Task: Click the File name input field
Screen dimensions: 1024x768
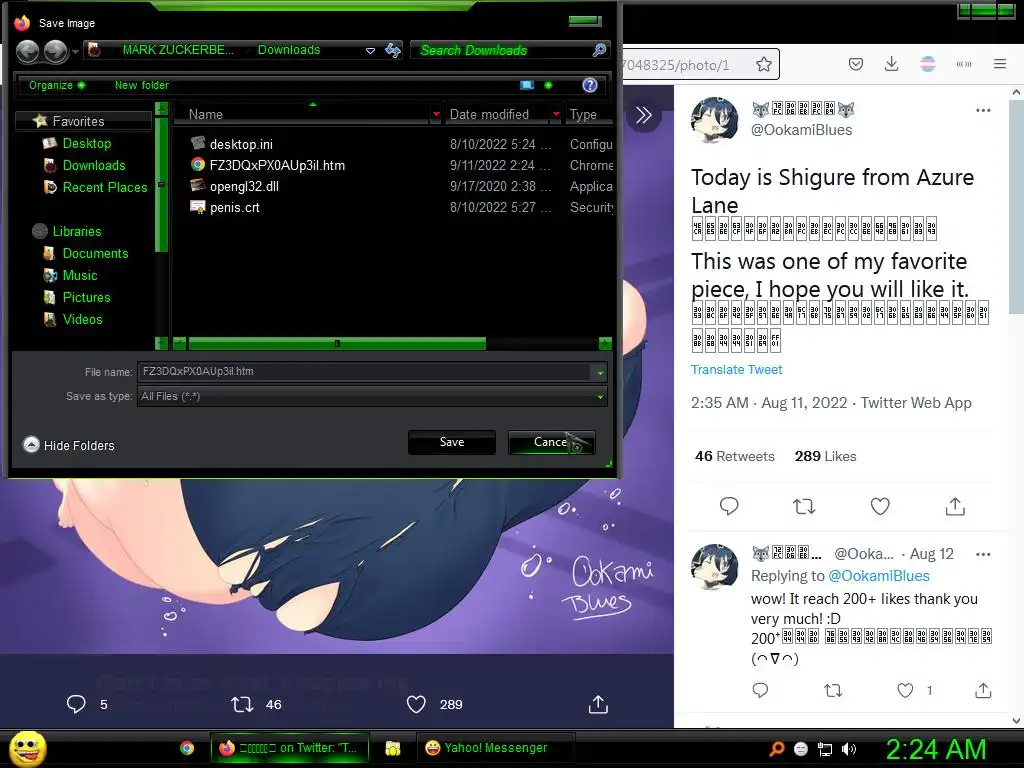Action: coord(364,372)
